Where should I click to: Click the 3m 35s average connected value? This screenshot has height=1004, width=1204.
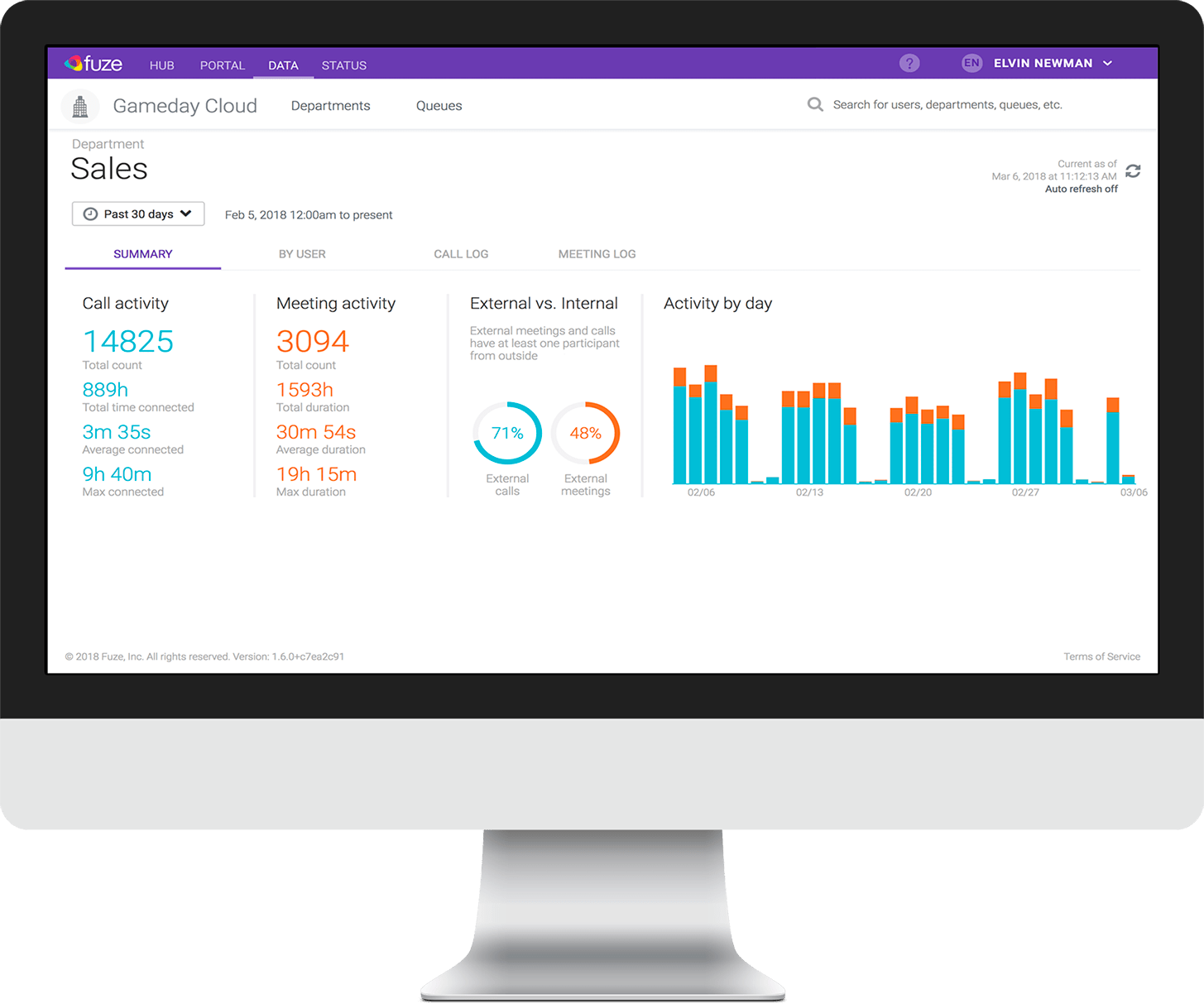pos(117,432)
